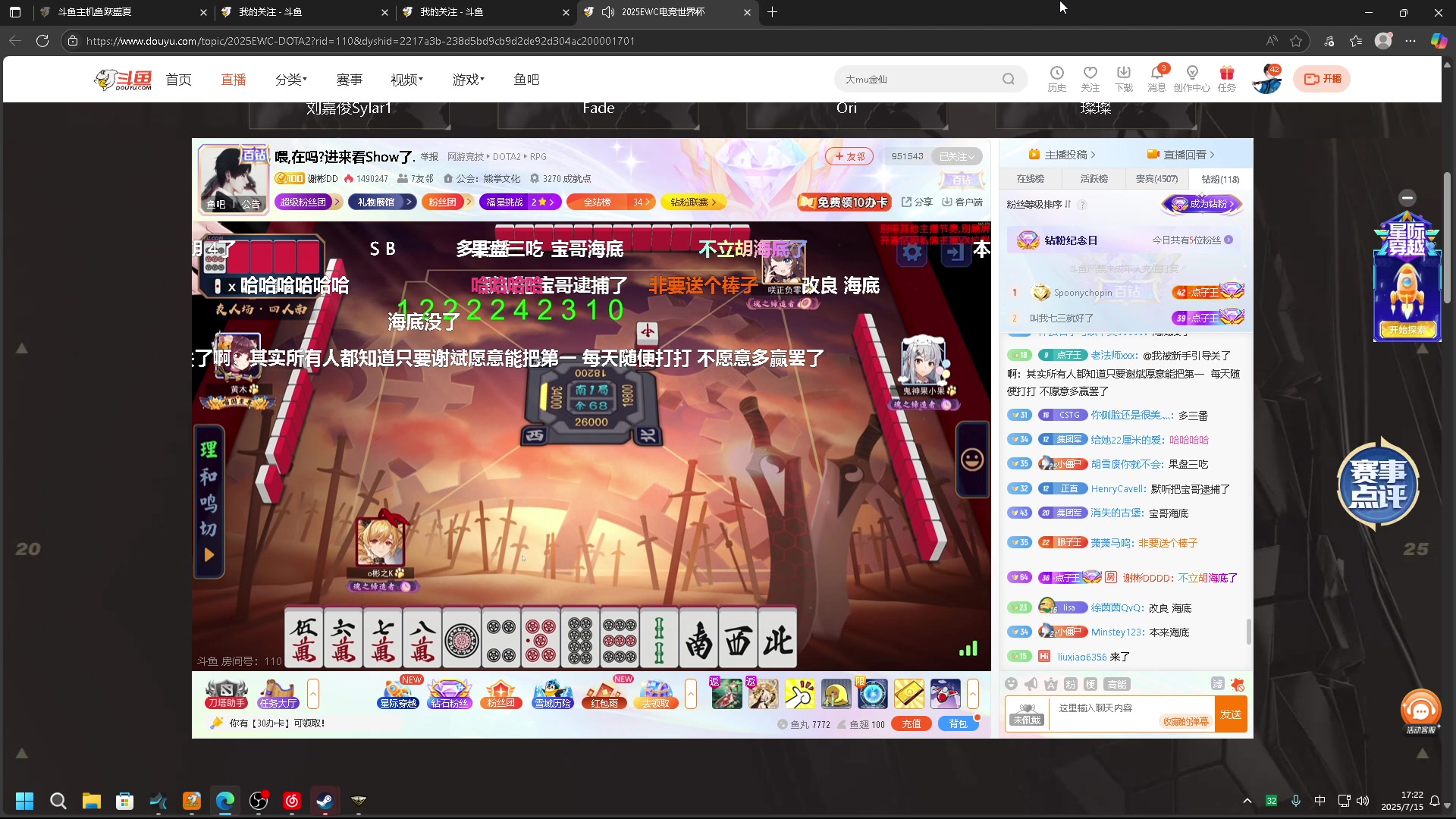Click the 赛事点评 floating badge
The image size is (1456, 819).
pos(1378,484)
